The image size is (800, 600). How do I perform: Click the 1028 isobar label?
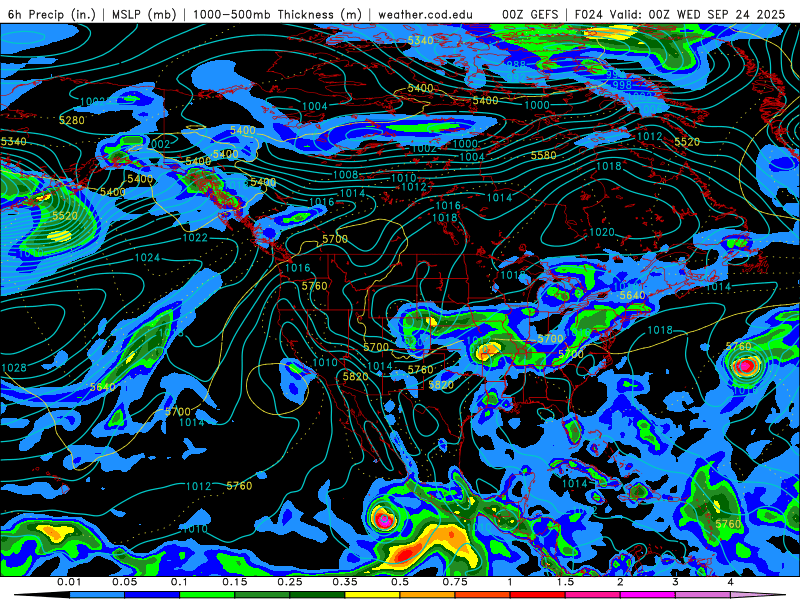[x=14, y=368]
